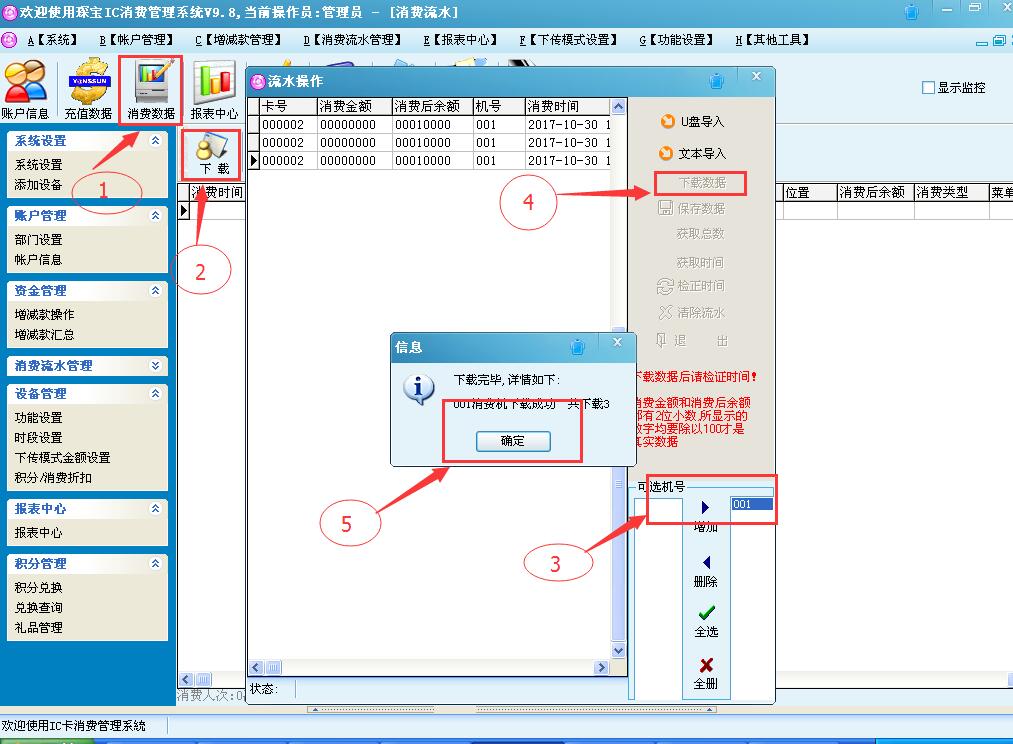The image size is (1013, 744).
Task: Click the 获取时间 button
Action: (700, 262)
